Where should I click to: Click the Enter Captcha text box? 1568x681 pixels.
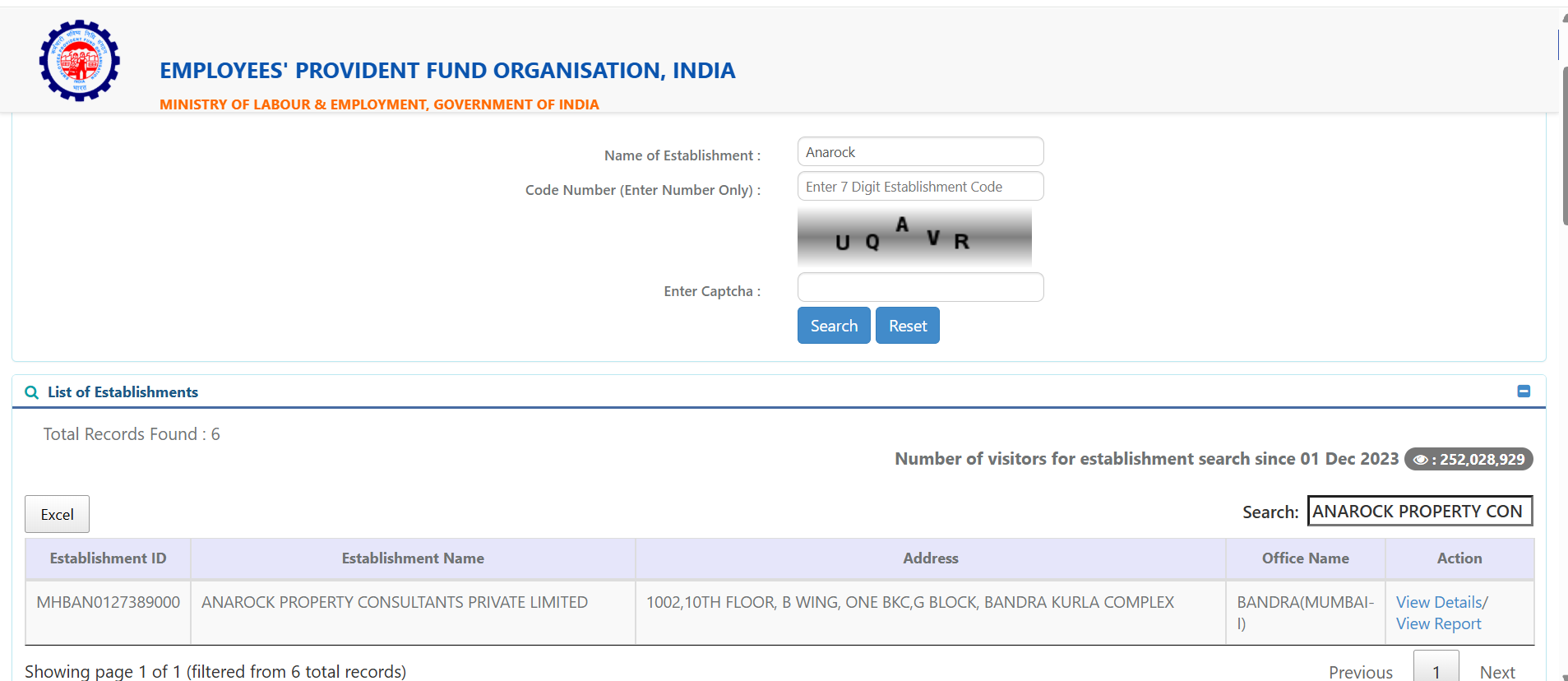click(920, 287)
